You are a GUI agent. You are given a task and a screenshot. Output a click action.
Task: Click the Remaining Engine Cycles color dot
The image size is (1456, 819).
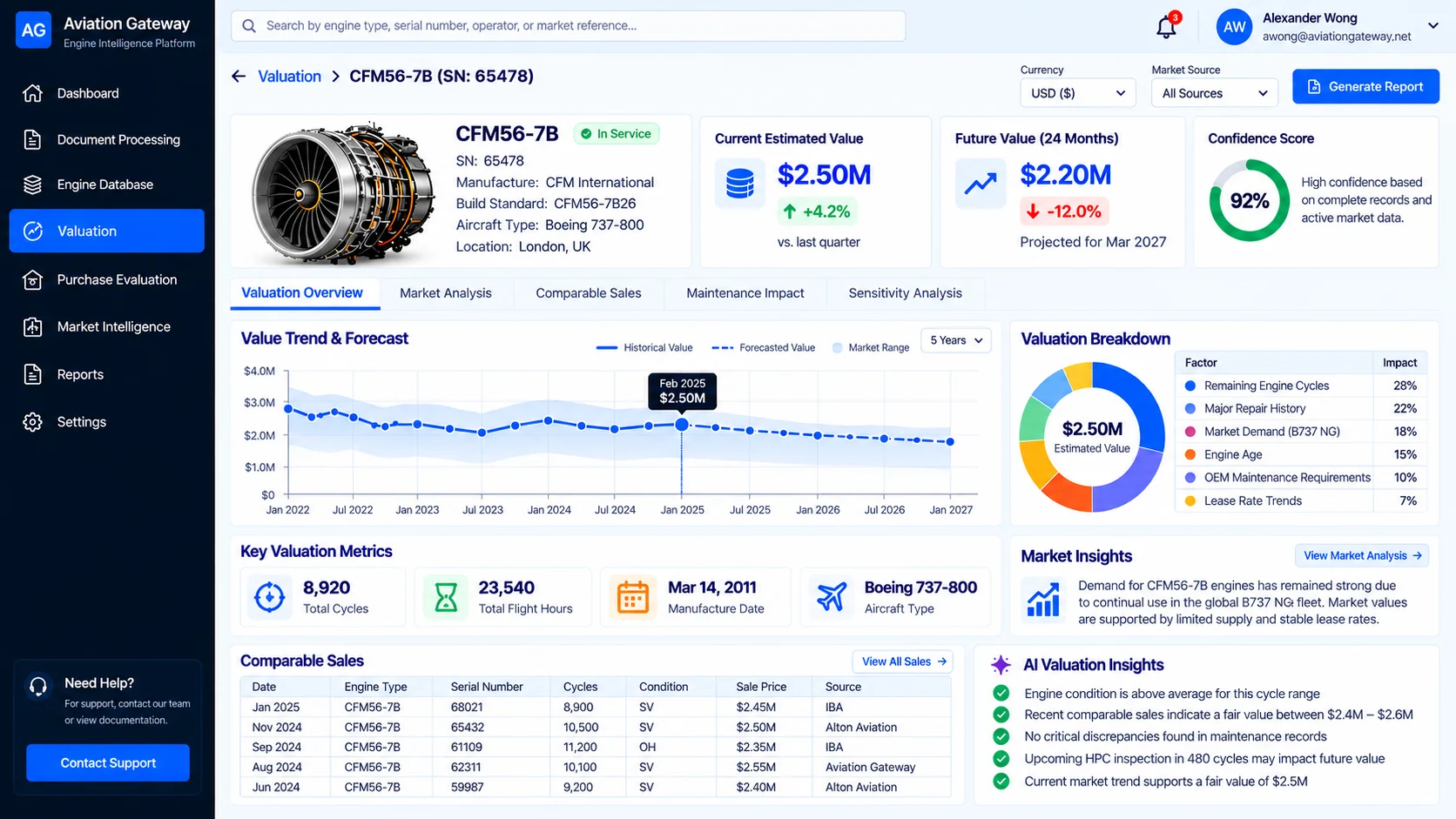pyautogui.click(x=1190, y=386)
